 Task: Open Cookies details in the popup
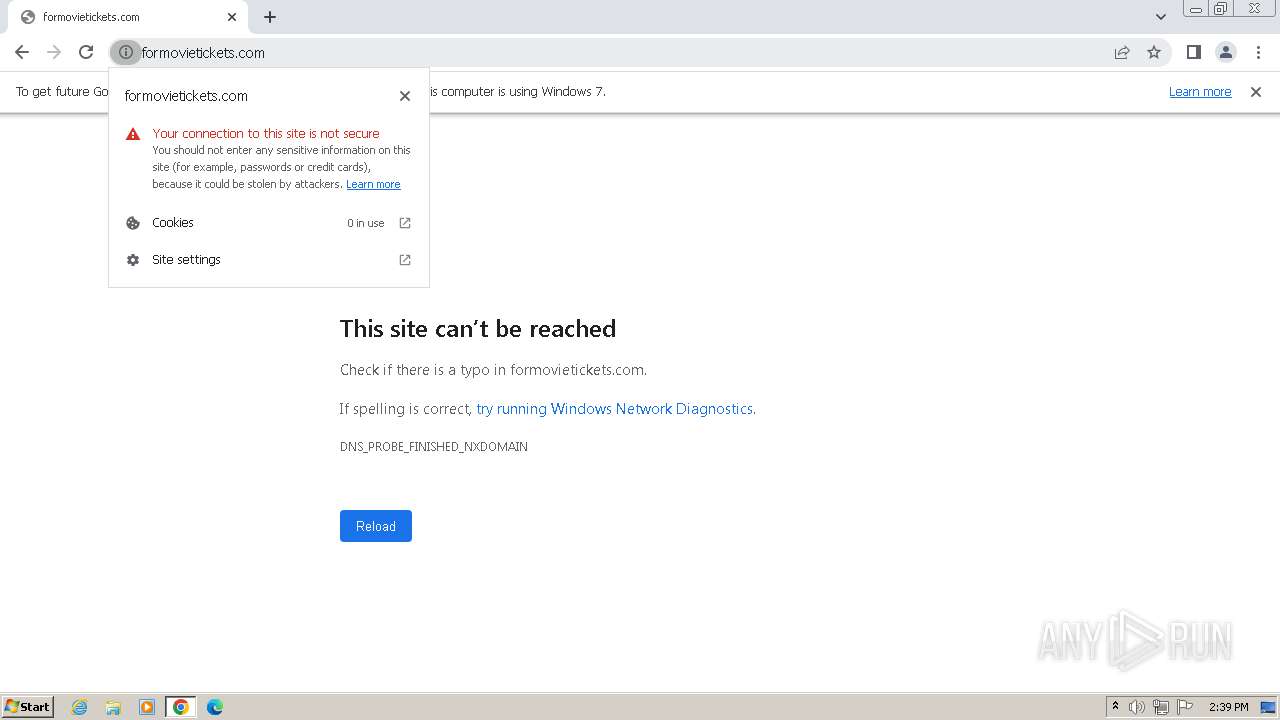pos(269,223)
